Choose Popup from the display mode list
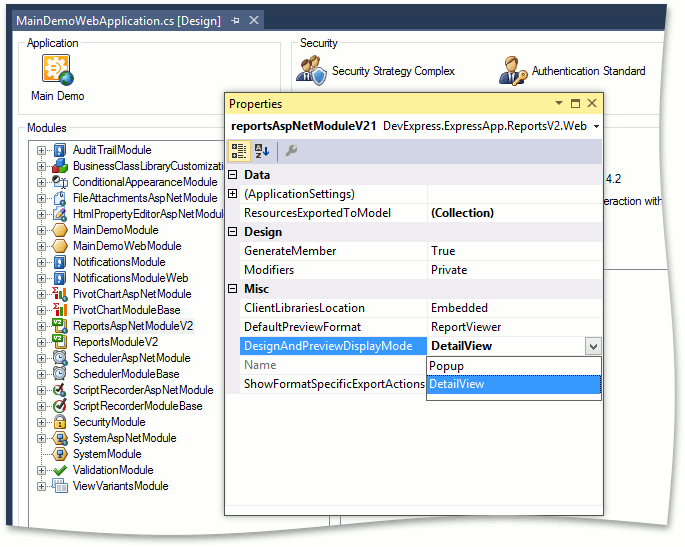The image size is (685, 547). [514, 366]
